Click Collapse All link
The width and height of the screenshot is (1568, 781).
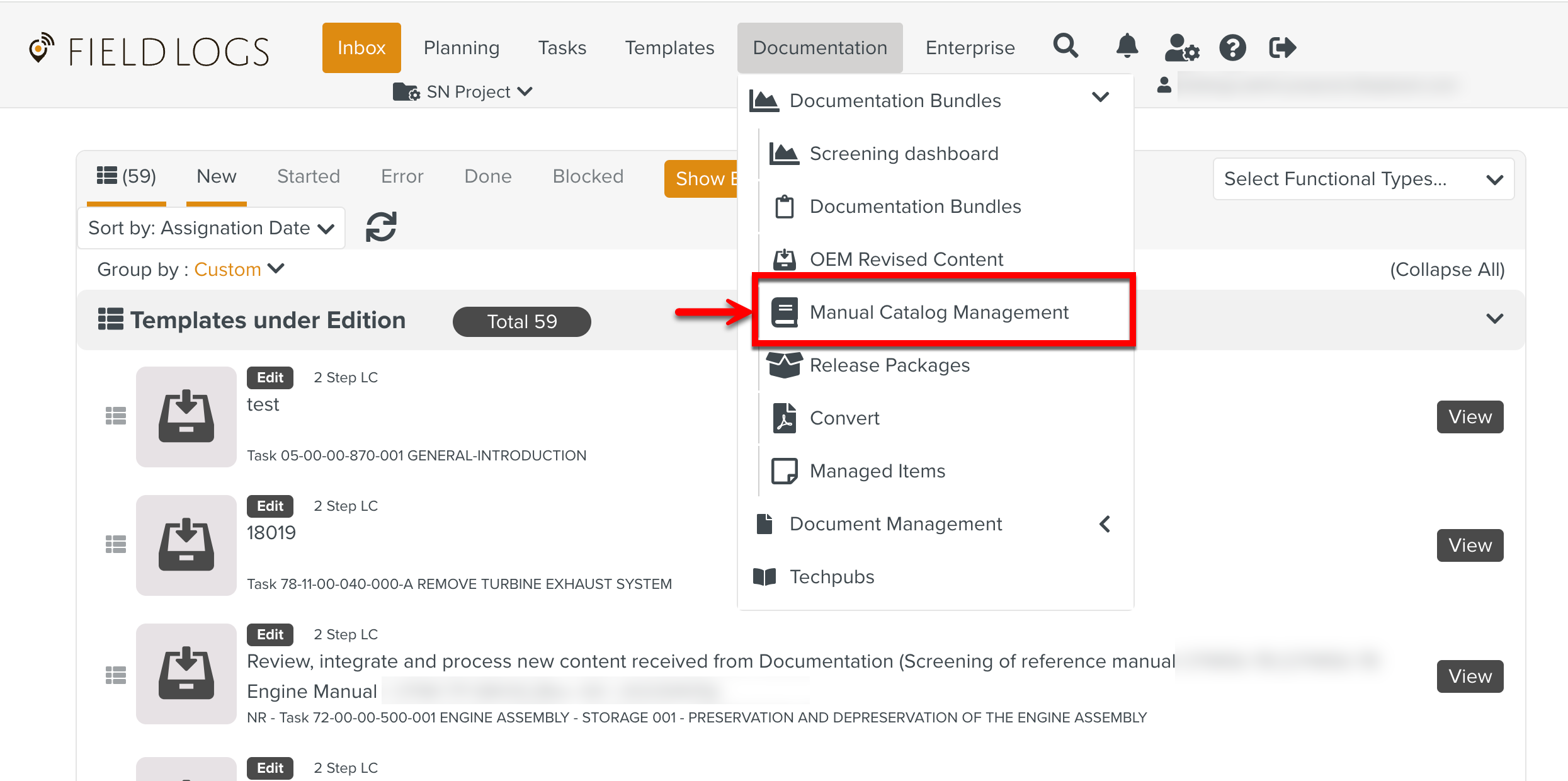pyautogui.click(x=1446, y=270)
